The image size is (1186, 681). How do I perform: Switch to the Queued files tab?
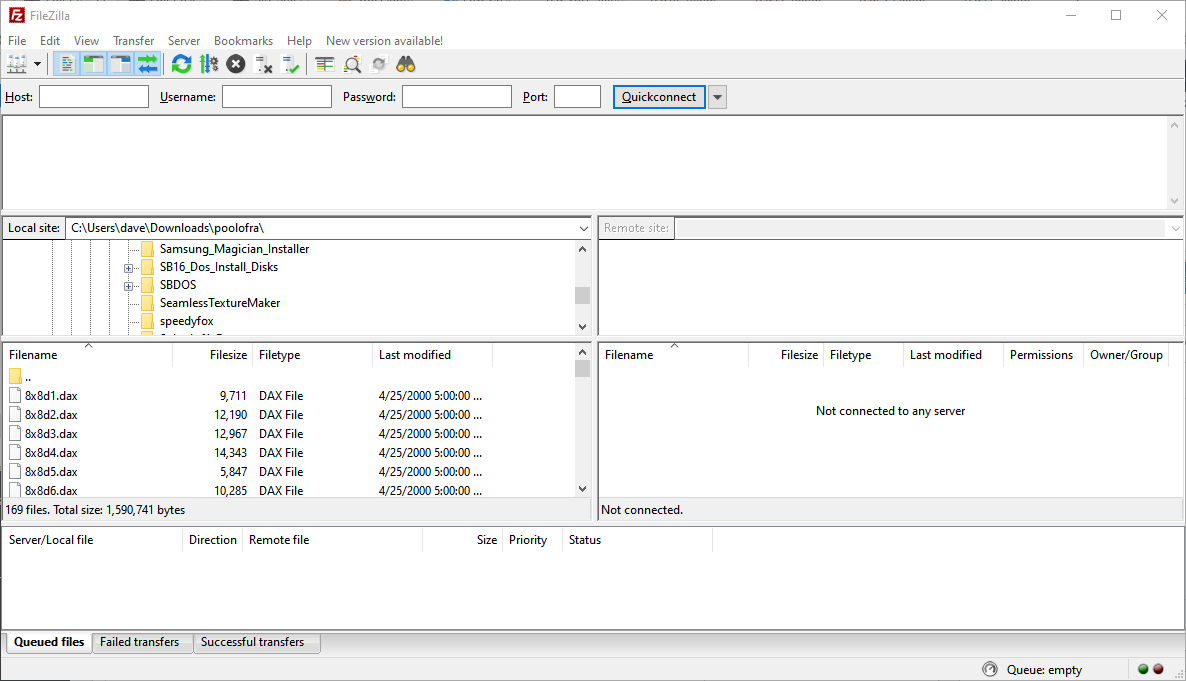pos(49,642)
